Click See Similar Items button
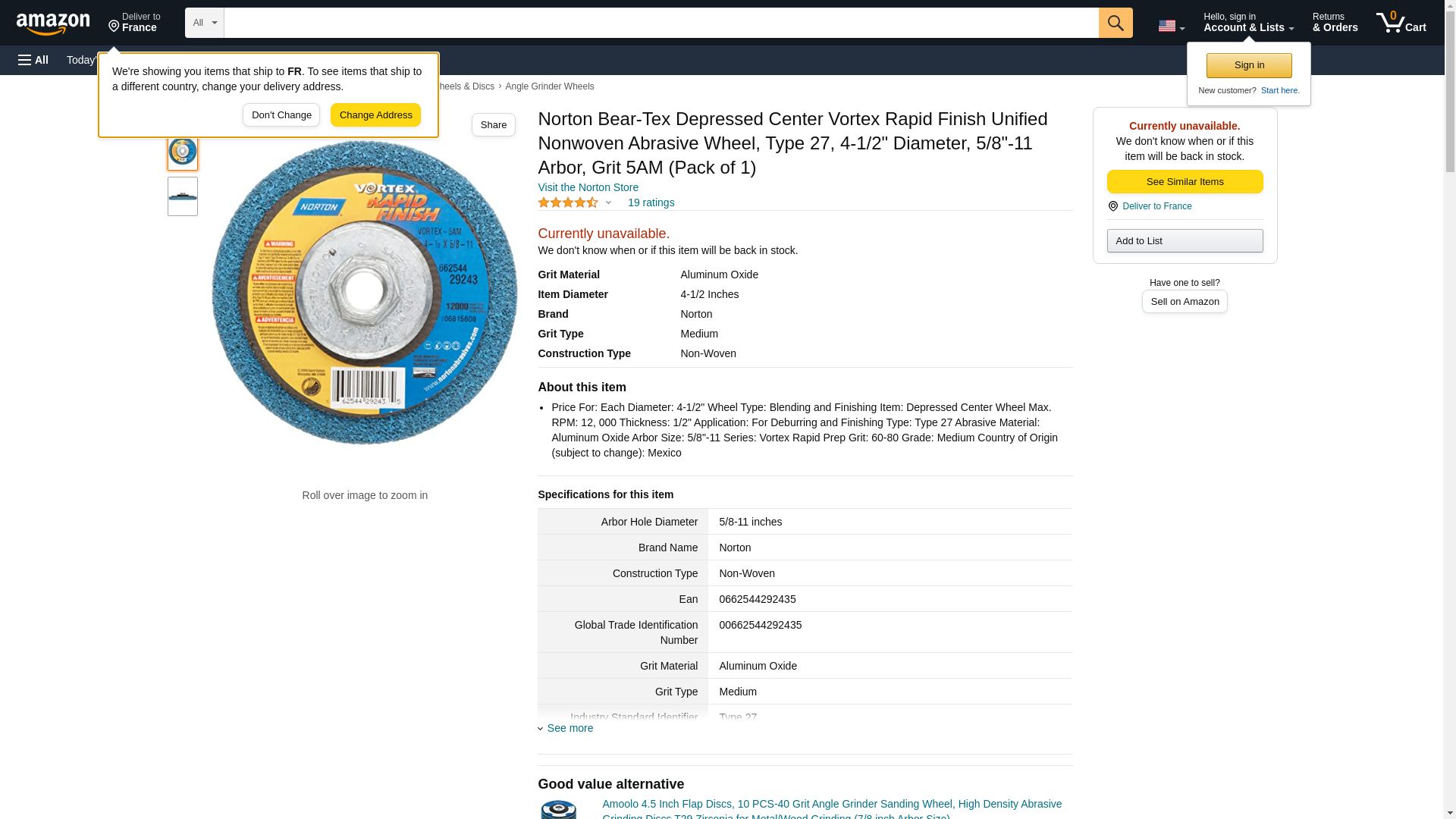 click(1185, 182)
